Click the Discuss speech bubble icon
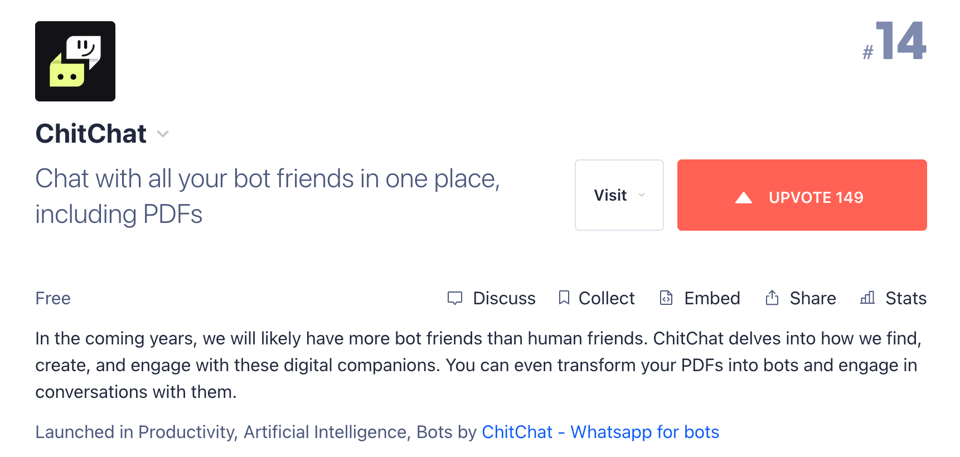 (x=455, y=298)
